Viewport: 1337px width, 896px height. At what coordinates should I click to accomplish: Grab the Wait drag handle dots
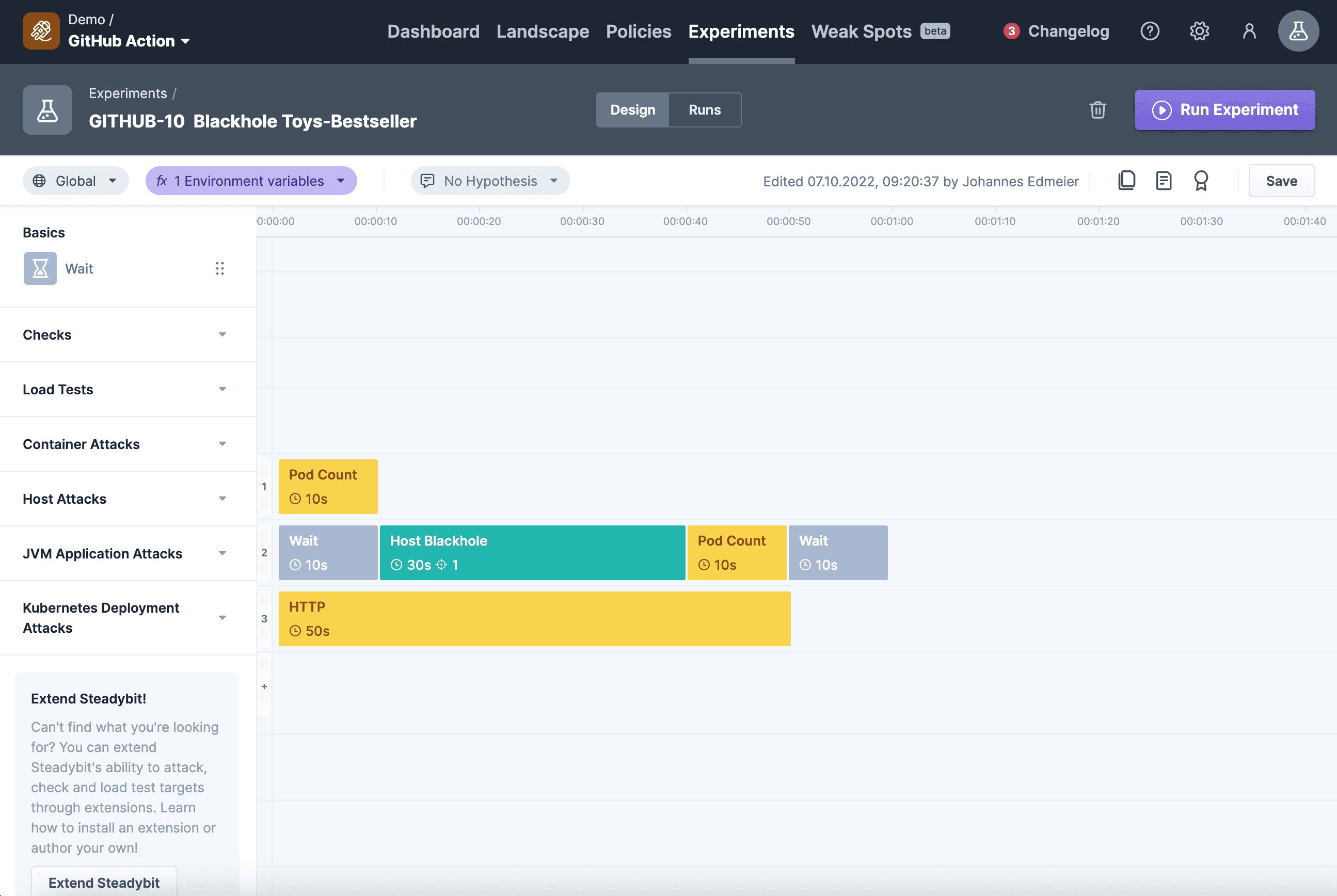coord(219,268)
